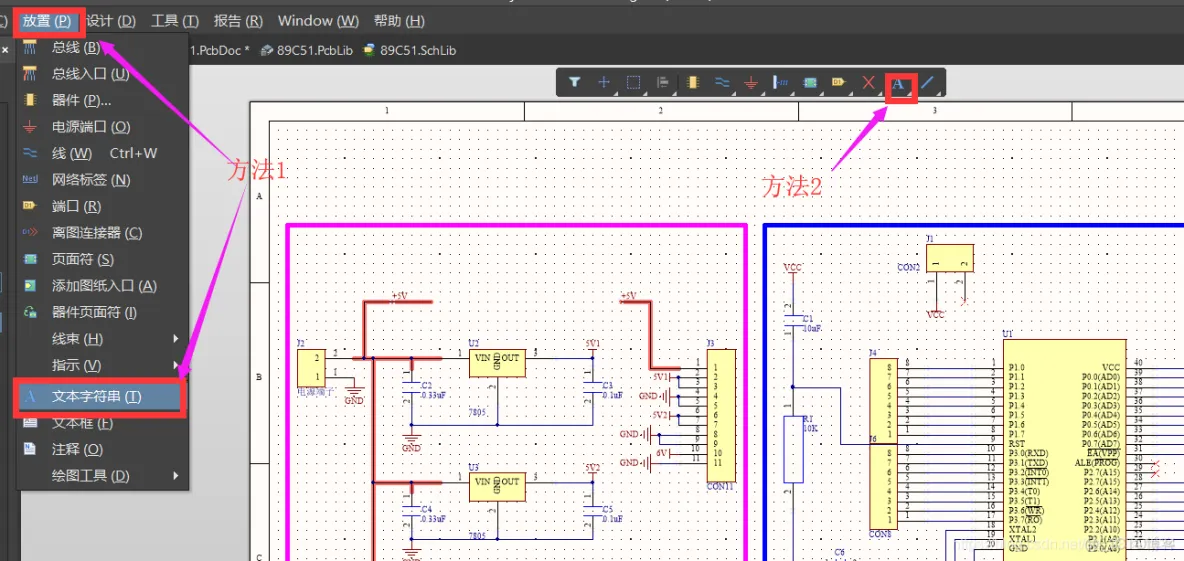Expand the 线束 (H) submenu
This screenshot has width=1184, height=561.
pos(103,338)
